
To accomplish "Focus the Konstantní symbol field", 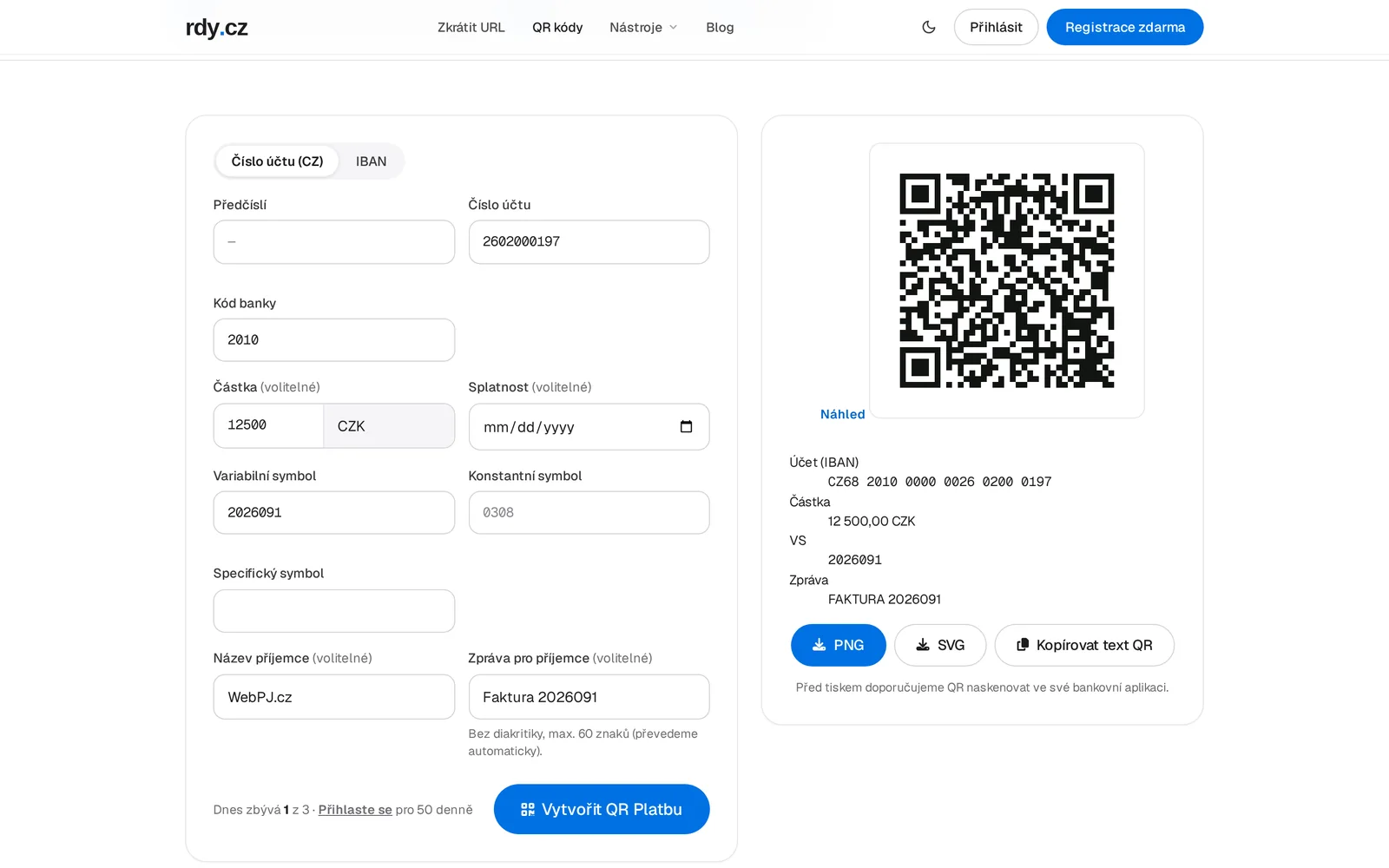I will pyautogui.click(x=589, y=512).
